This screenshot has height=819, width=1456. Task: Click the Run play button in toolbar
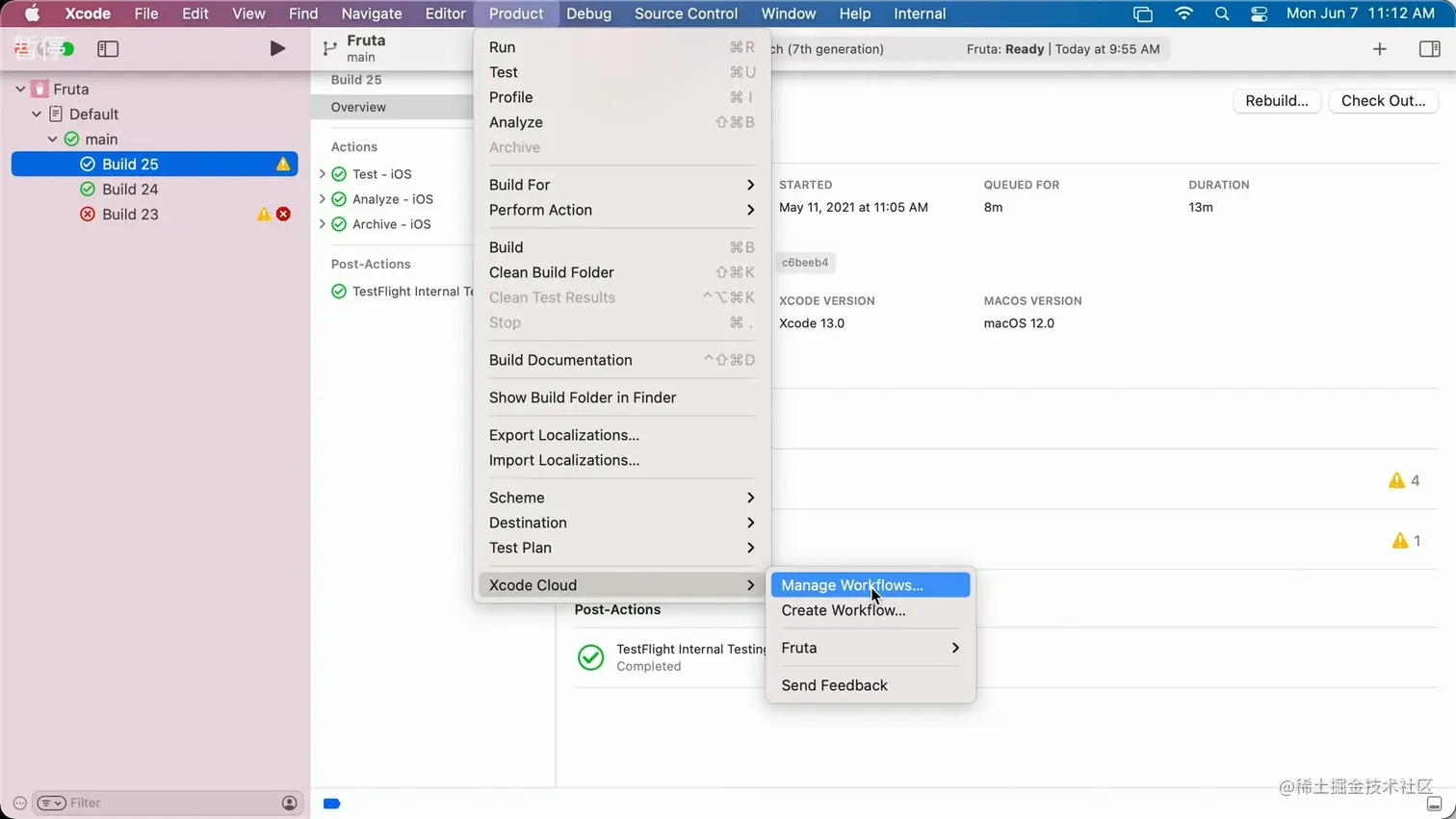tap(277, 48)
